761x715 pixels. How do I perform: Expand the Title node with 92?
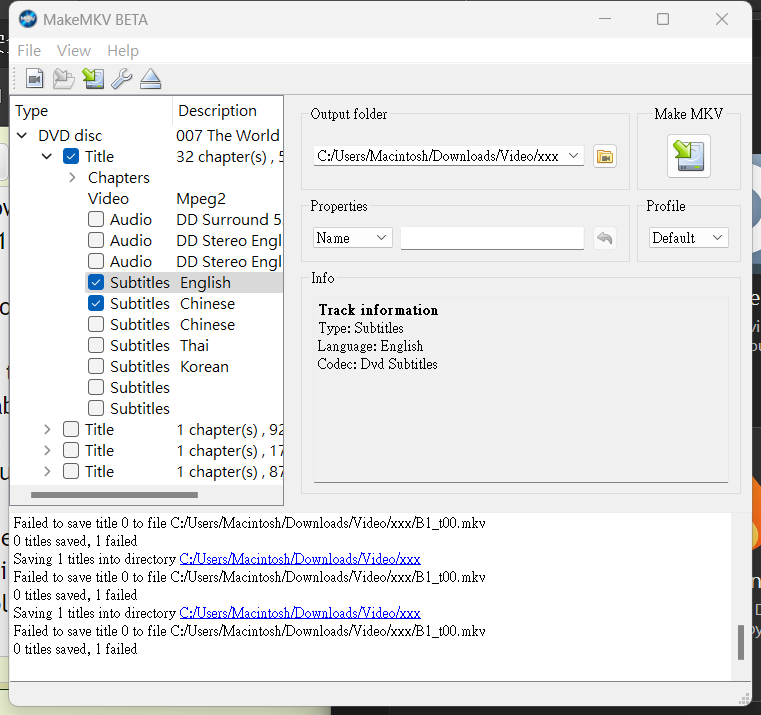coord(47,429)
